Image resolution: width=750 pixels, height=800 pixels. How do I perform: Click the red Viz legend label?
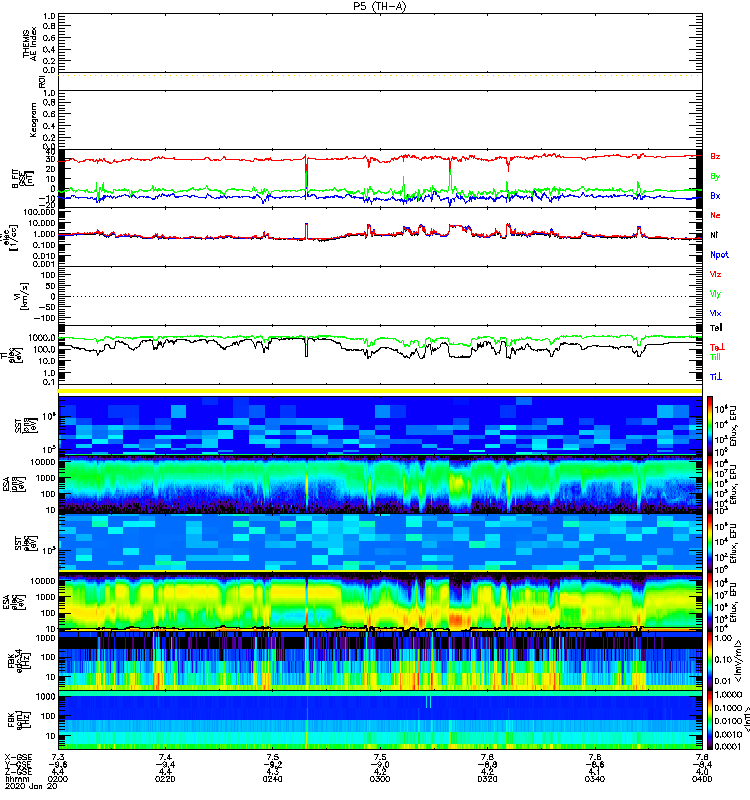tap(715, 274)
